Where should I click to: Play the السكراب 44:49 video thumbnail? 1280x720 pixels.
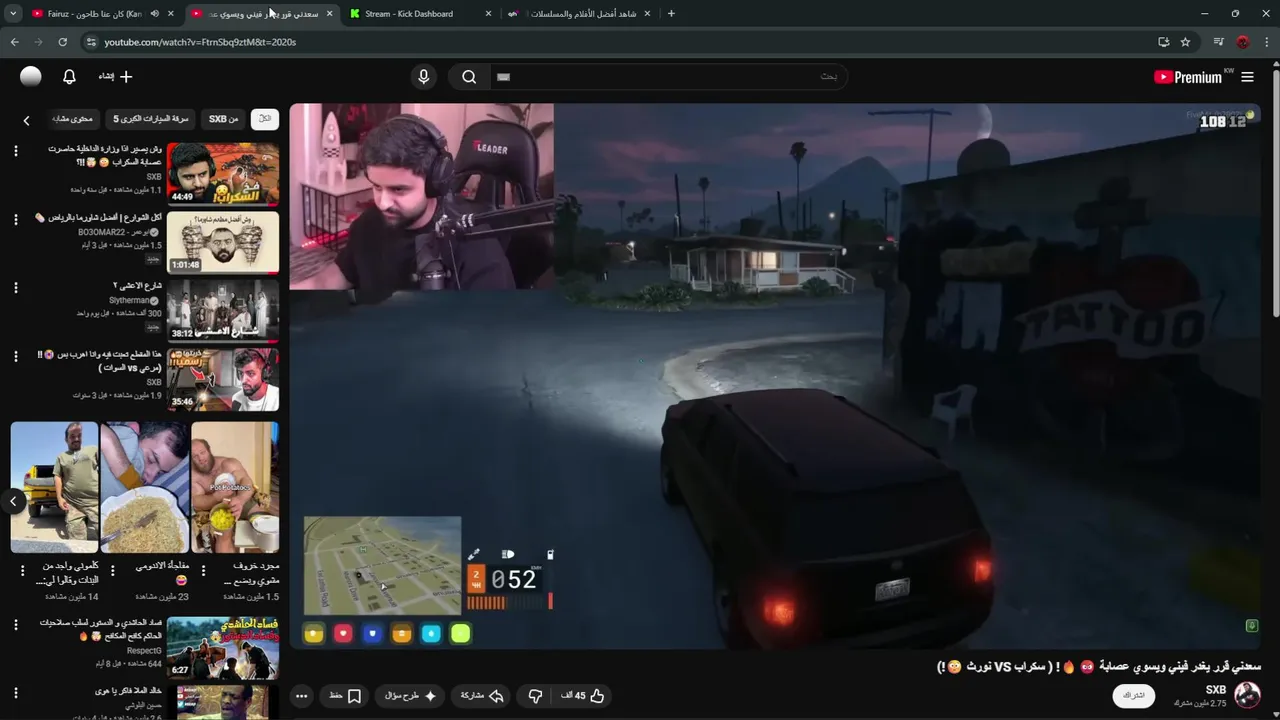click(223, 174)
